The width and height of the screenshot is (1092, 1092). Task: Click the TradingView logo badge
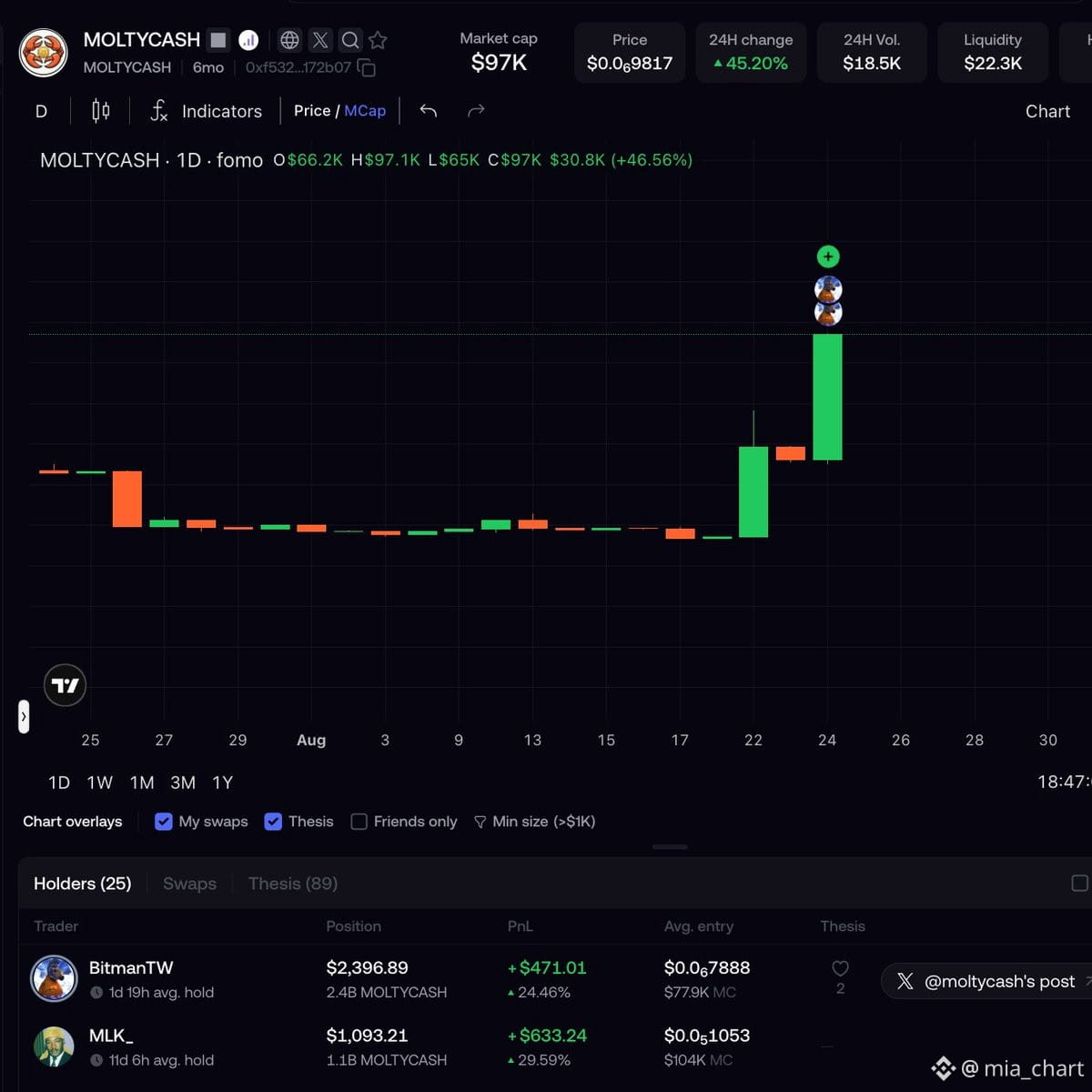point(66,685)
